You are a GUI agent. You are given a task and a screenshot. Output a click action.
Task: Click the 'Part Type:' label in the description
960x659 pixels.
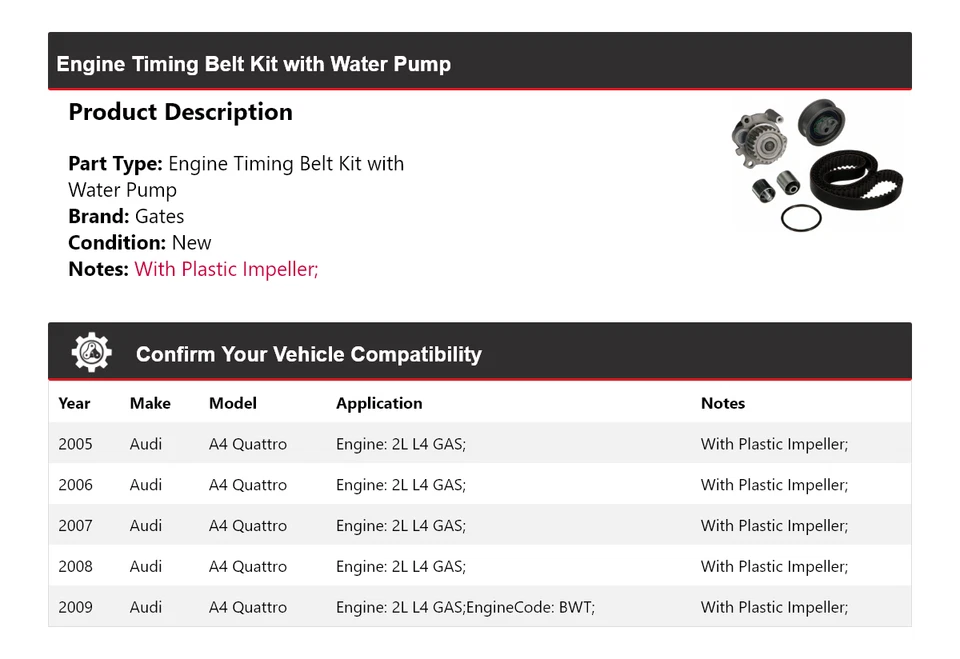tap(115, 164)
